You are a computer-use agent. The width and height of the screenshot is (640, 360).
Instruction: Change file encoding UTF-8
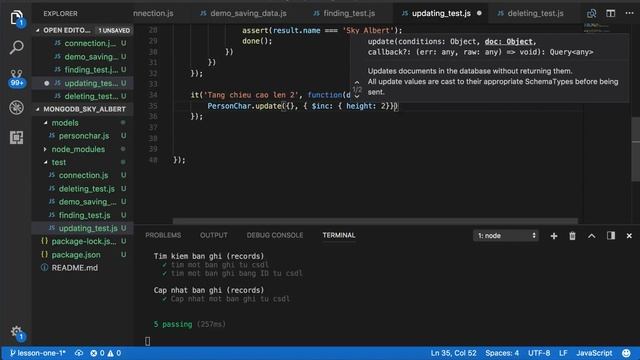pyautogui.click(x=539, y=353)
